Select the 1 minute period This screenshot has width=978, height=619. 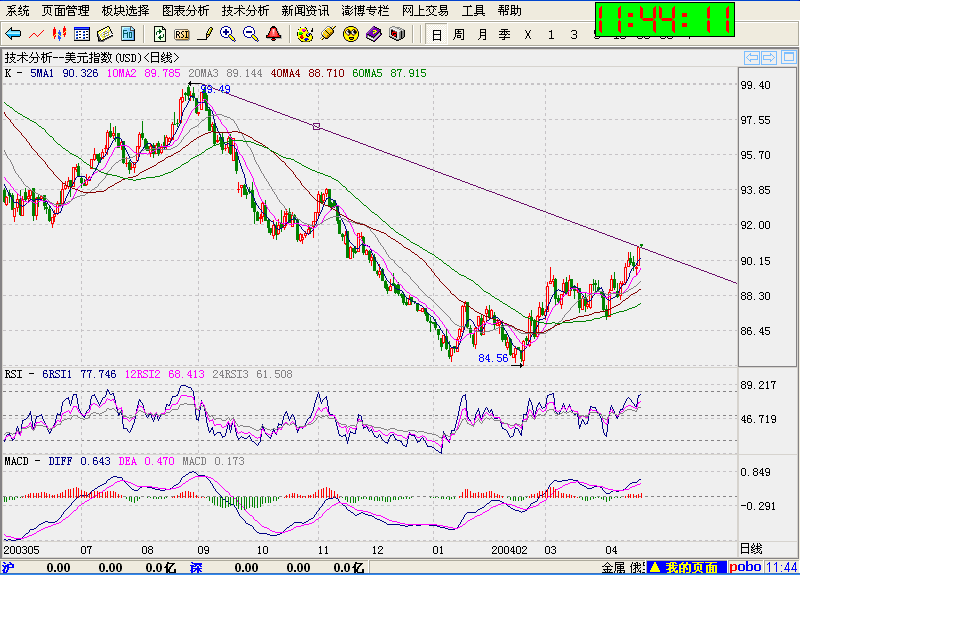tap(551, 35)
